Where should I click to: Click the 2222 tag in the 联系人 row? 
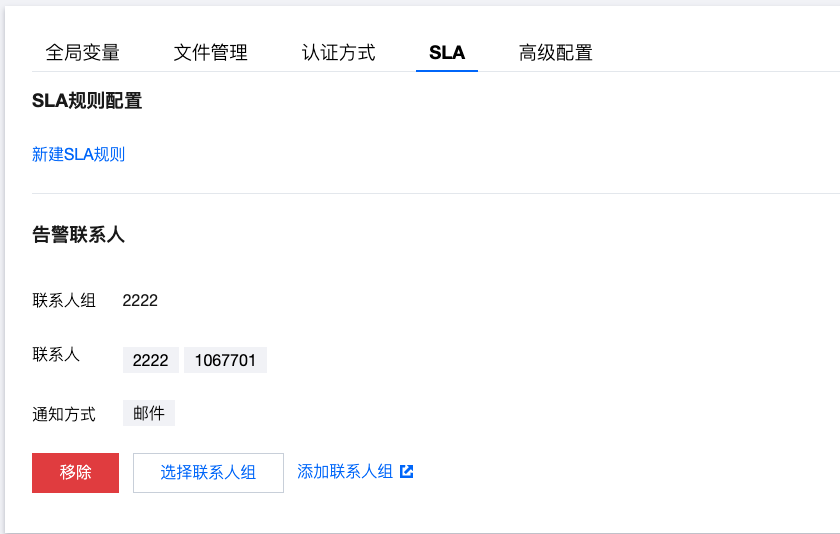150,360
